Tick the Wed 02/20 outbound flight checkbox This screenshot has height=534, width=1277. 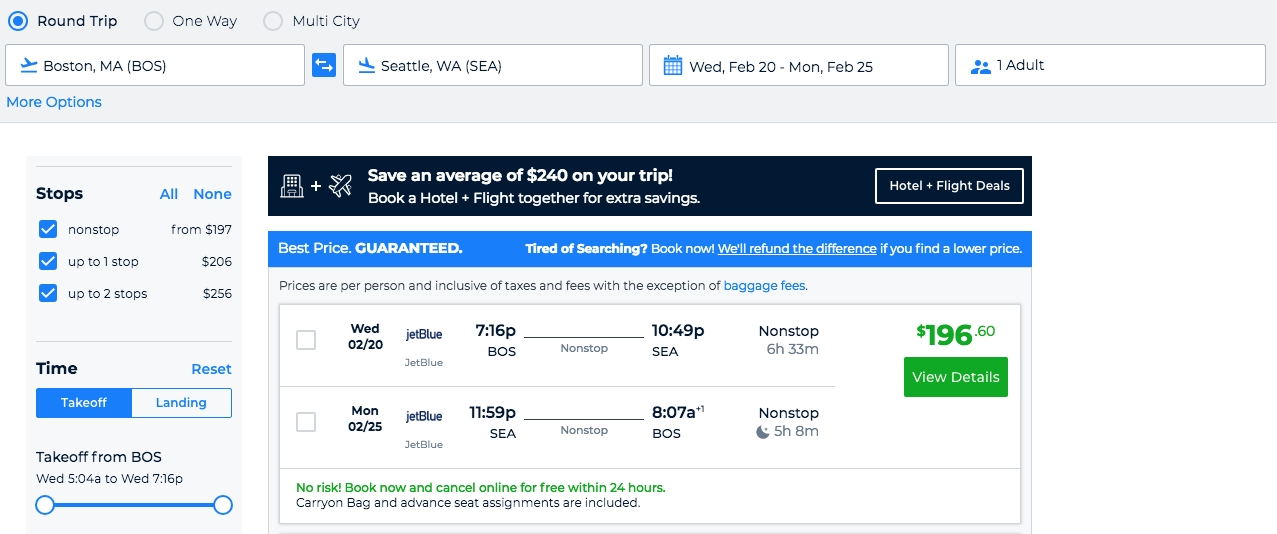pos(306,340)
